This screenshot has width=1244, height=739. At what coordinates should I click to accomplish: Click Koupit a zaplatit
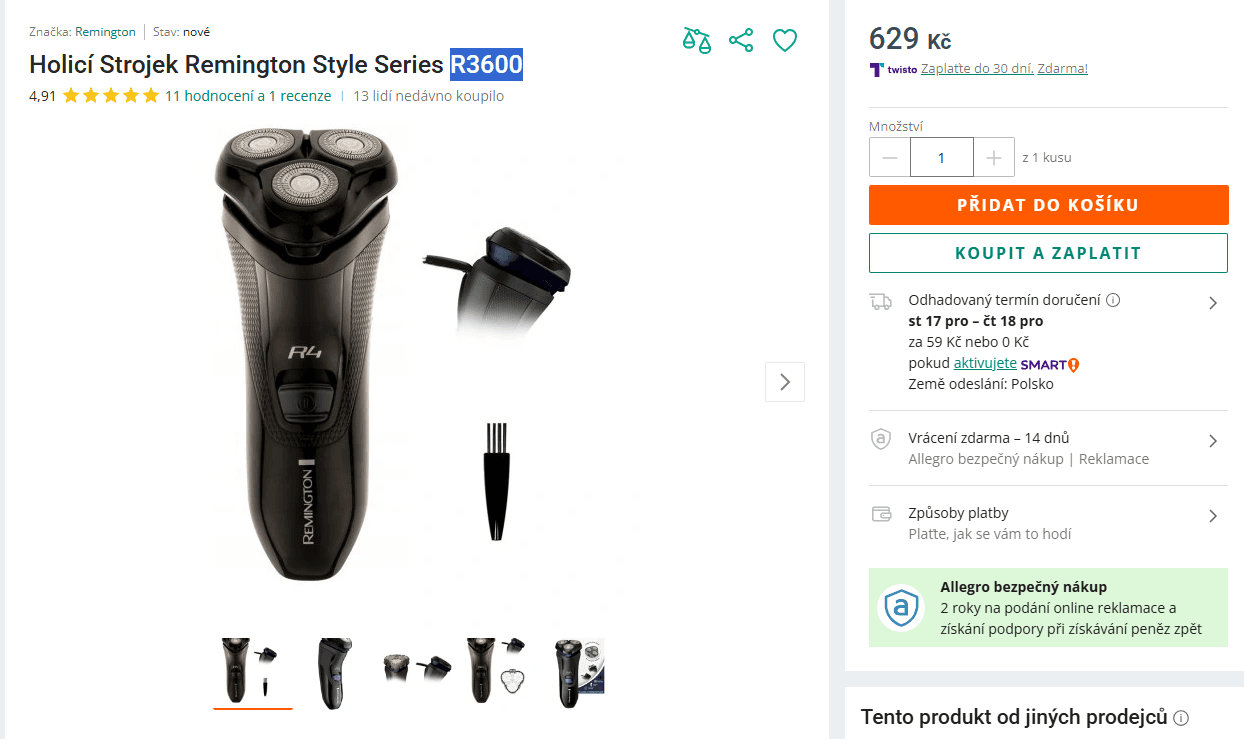1048,252
